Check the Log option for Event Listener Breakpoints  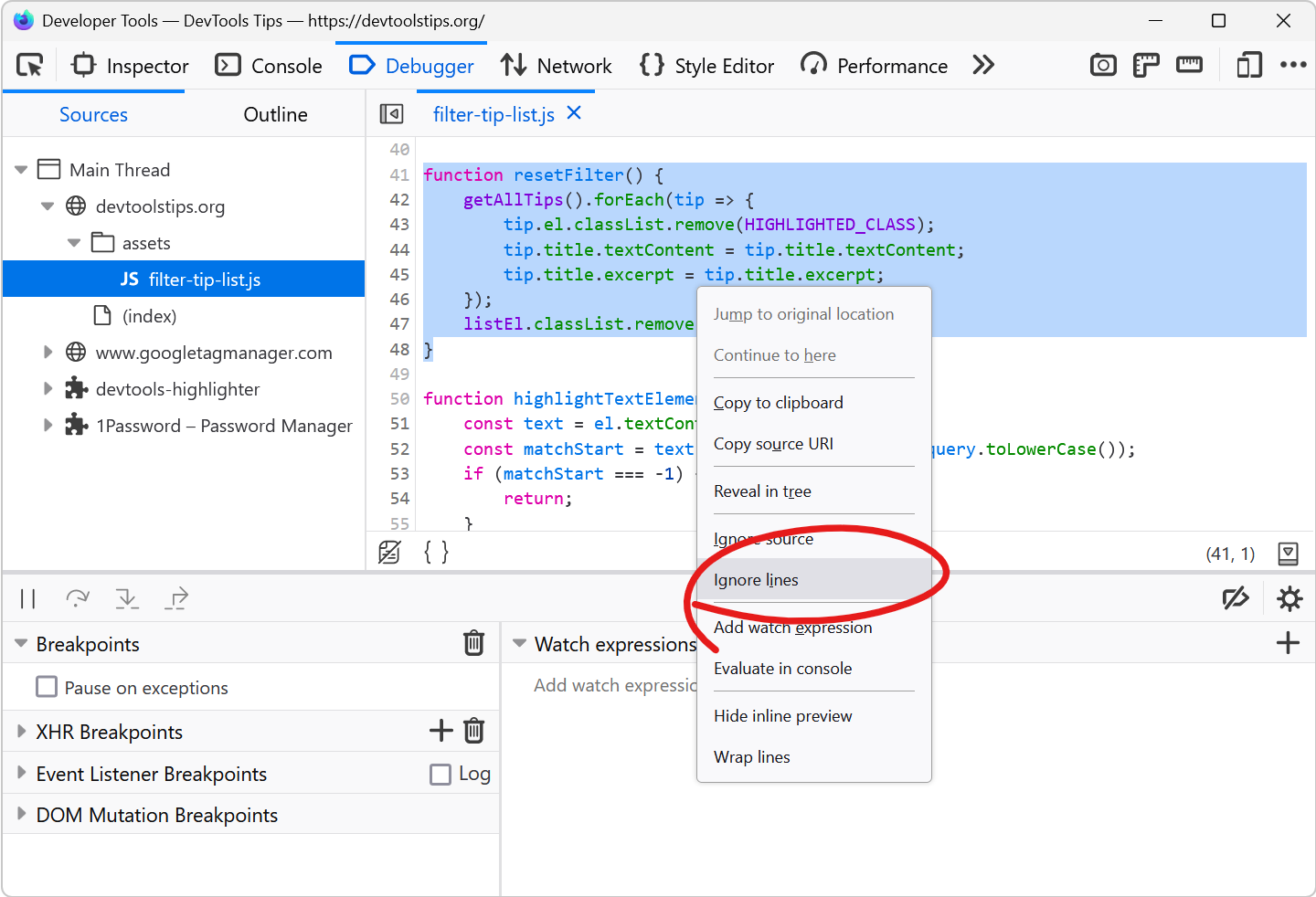[x=441, y=773]
